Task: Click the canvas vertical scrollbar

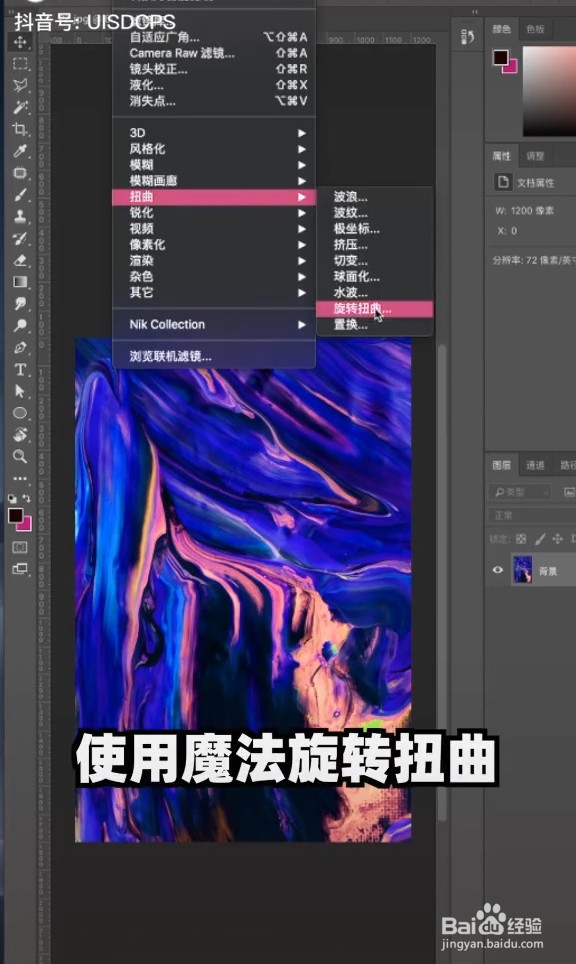Action: (x=441, y=583)
